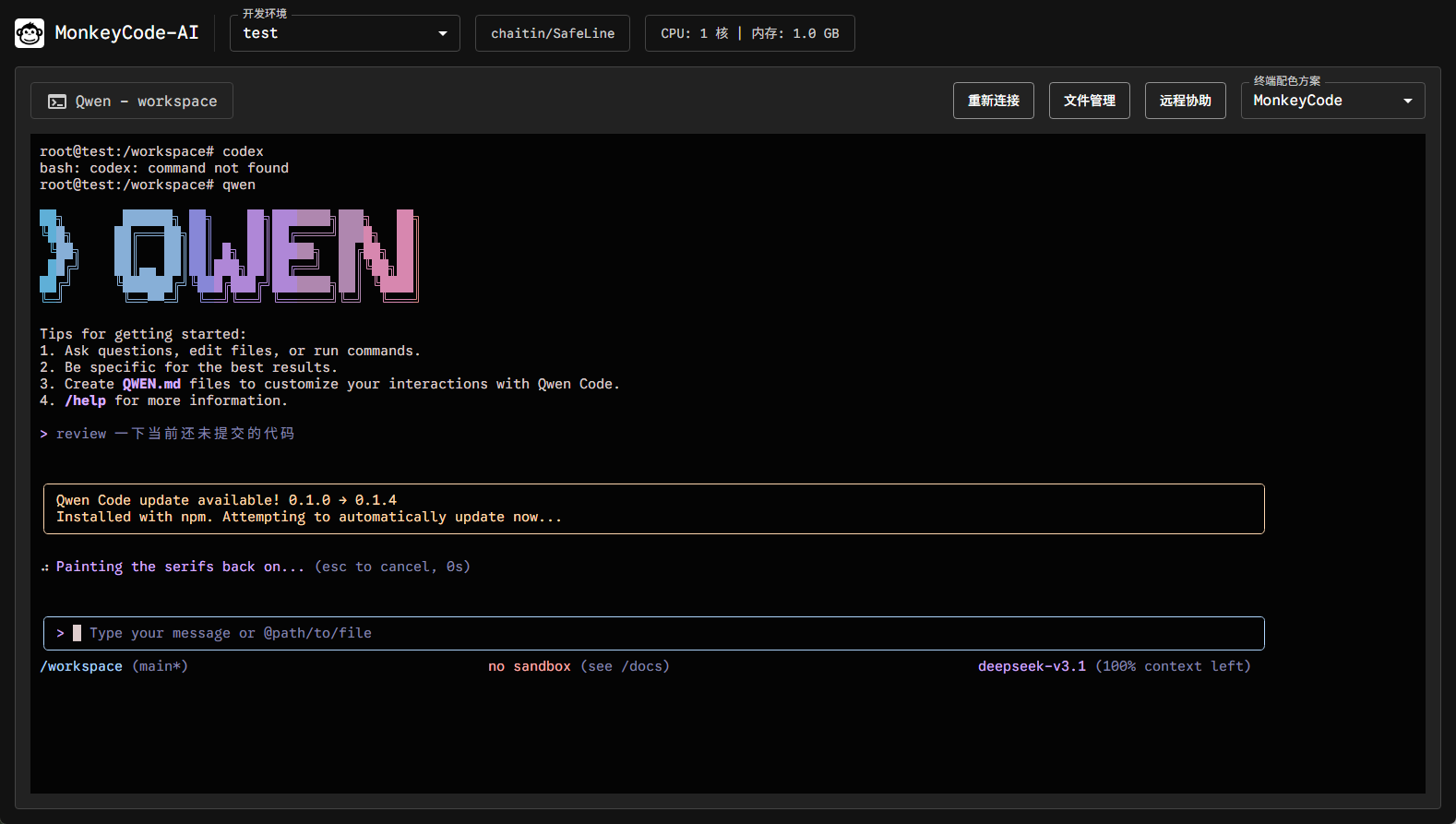Click the chaitin/SafeLine repository chip
Image resolution: width=1456 pixels, height=824 pixels.
coord(553,33)
